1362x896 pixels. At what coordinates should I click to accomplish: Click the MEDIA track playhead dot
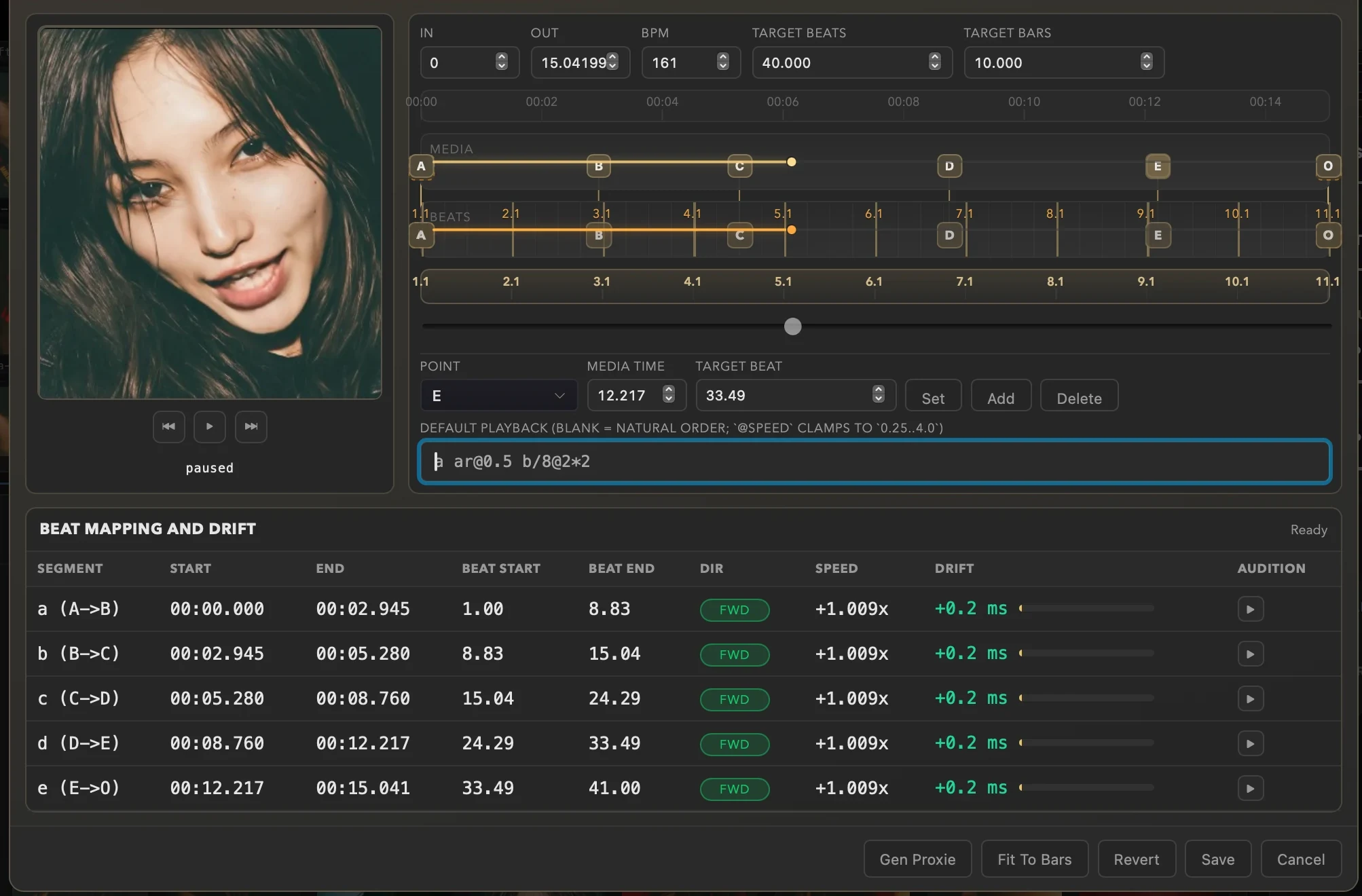[792, 162]
